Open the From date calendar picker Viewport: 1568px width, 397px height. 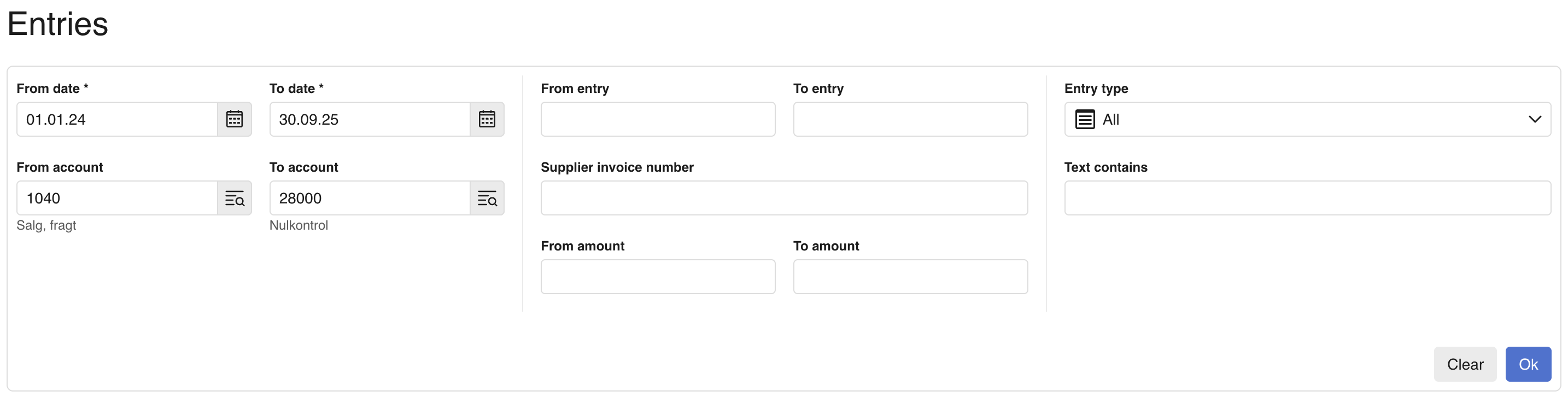(235, 119)
